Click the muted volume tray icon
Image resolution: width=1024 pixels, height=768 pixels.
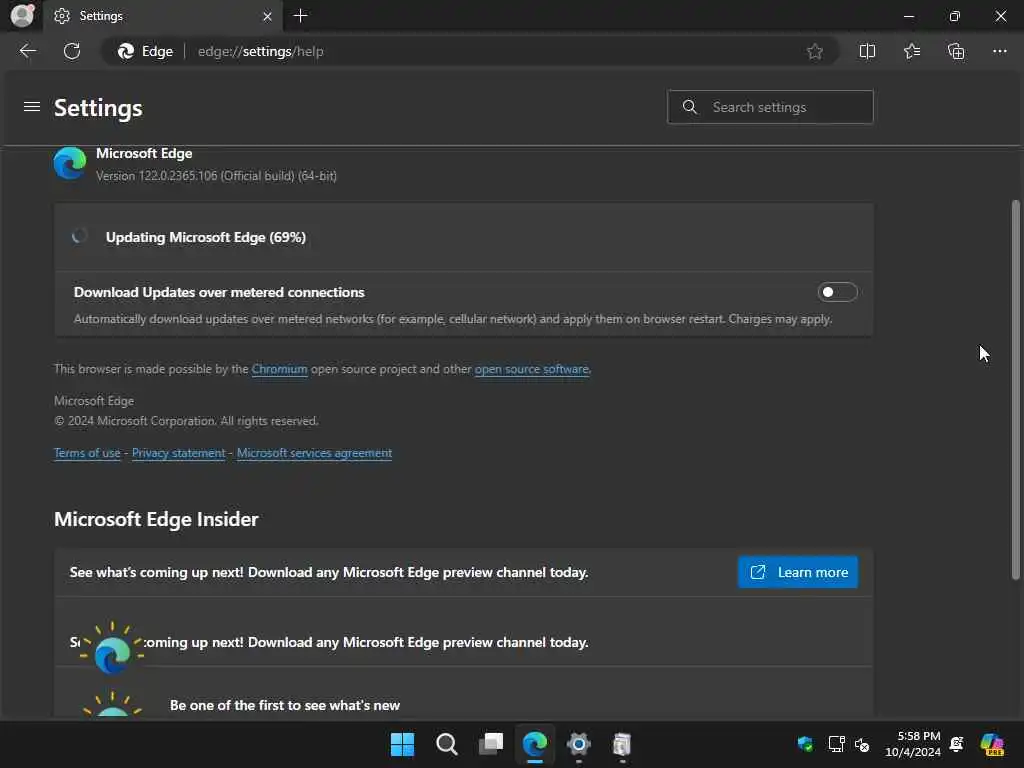coord(862,744)
